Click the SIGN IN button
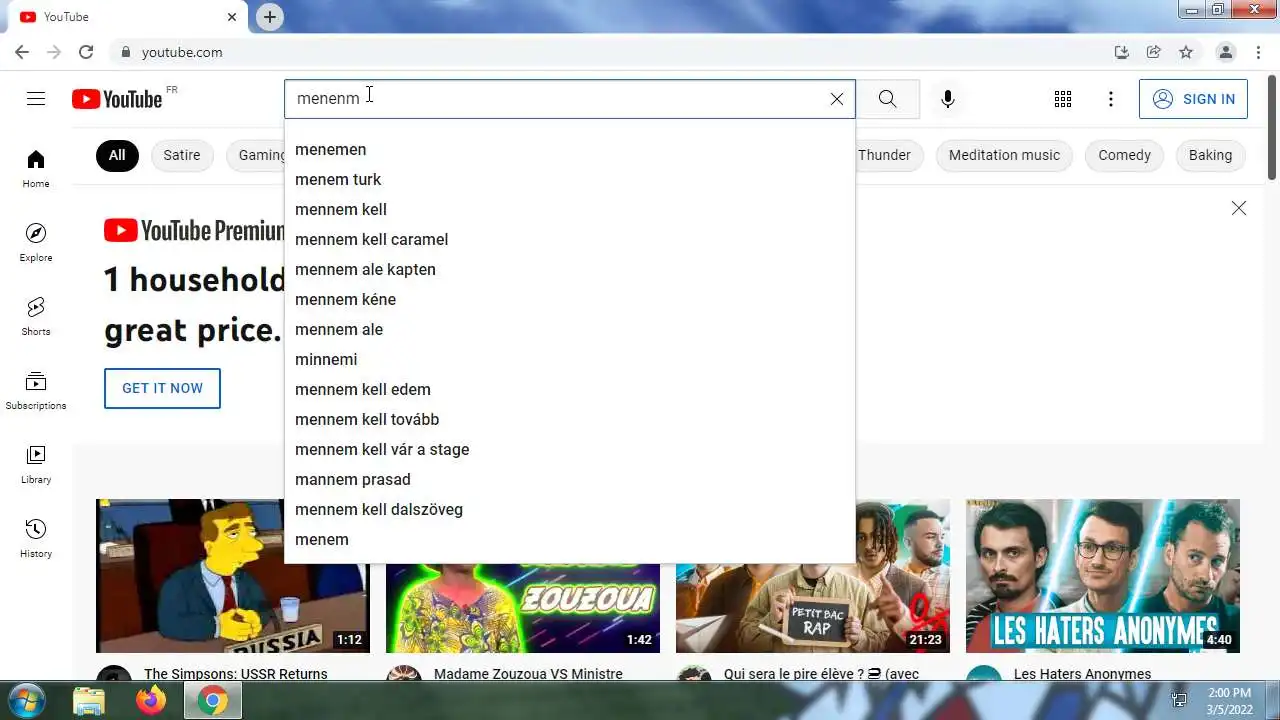 coord(1193,99)
